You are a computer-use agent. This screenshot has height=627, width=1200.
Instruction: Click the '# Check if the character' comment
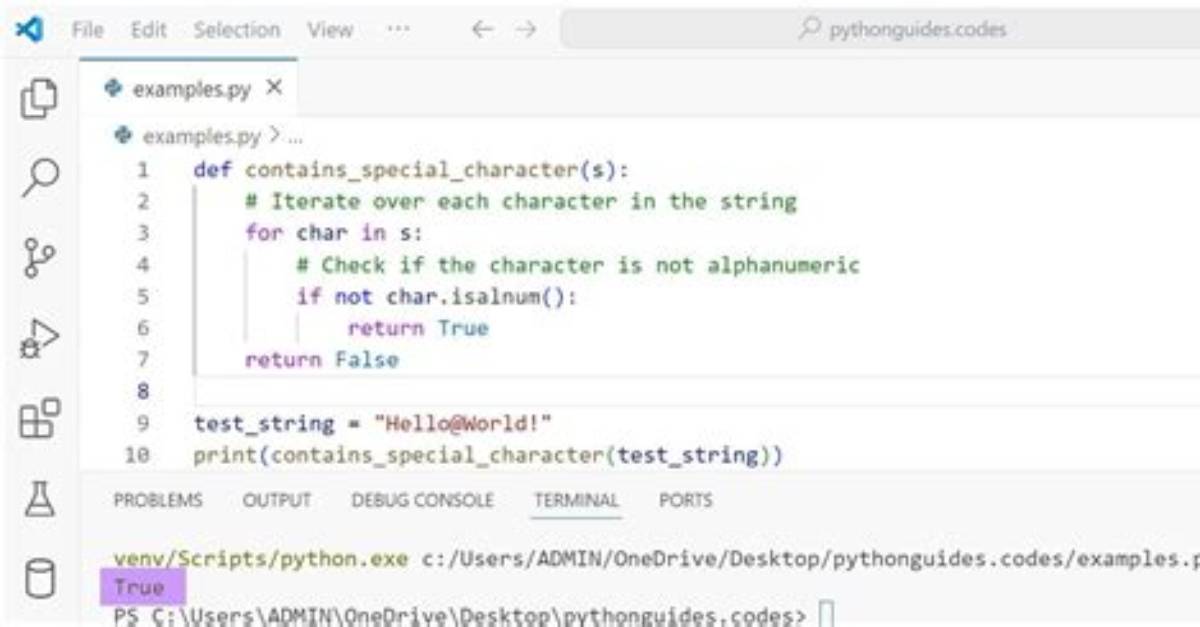pyautogui.click(x=578, y=265)
